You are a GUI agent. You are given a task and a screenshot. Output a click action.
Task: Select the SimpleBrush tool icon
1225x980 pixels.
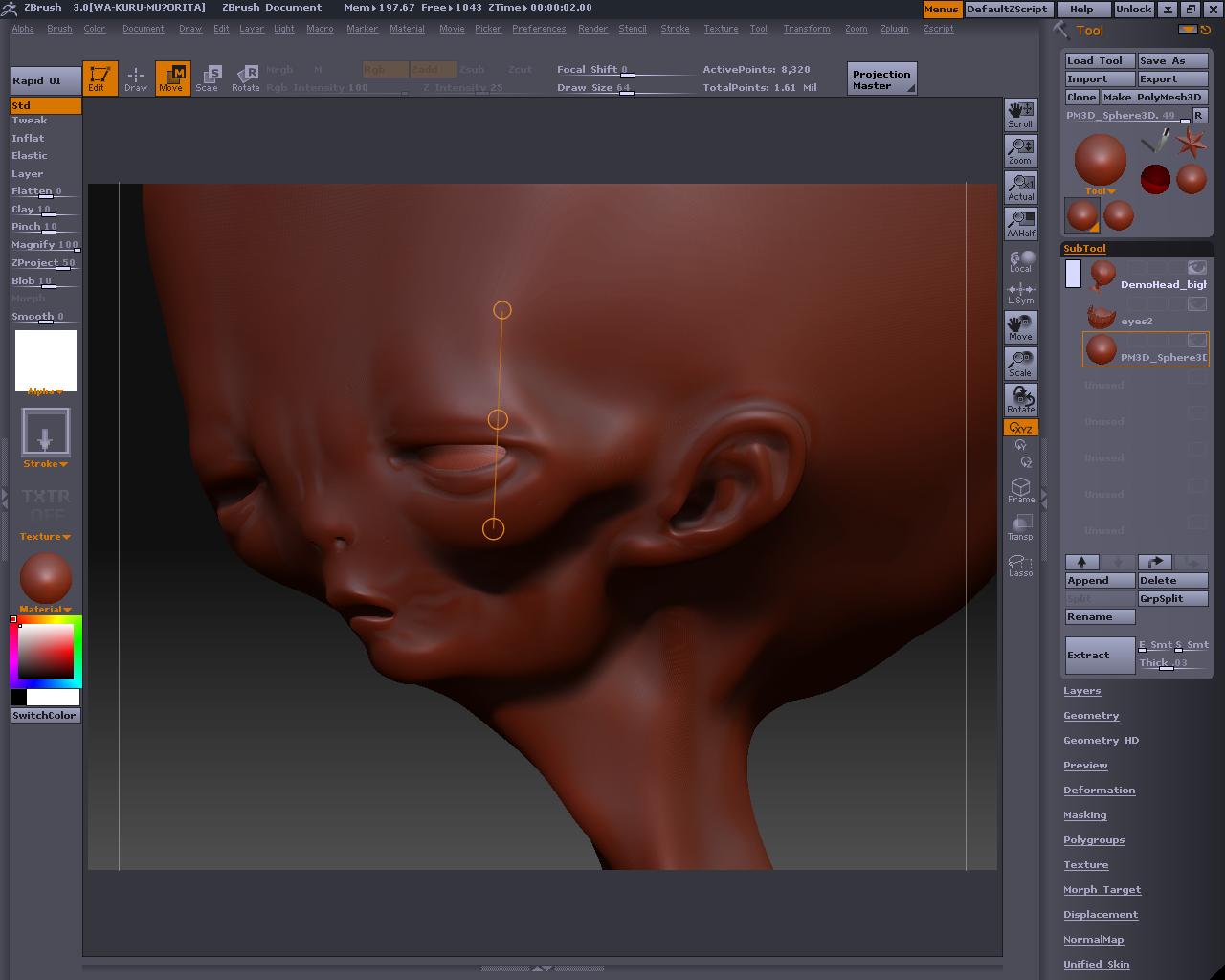pos(1155,143)
